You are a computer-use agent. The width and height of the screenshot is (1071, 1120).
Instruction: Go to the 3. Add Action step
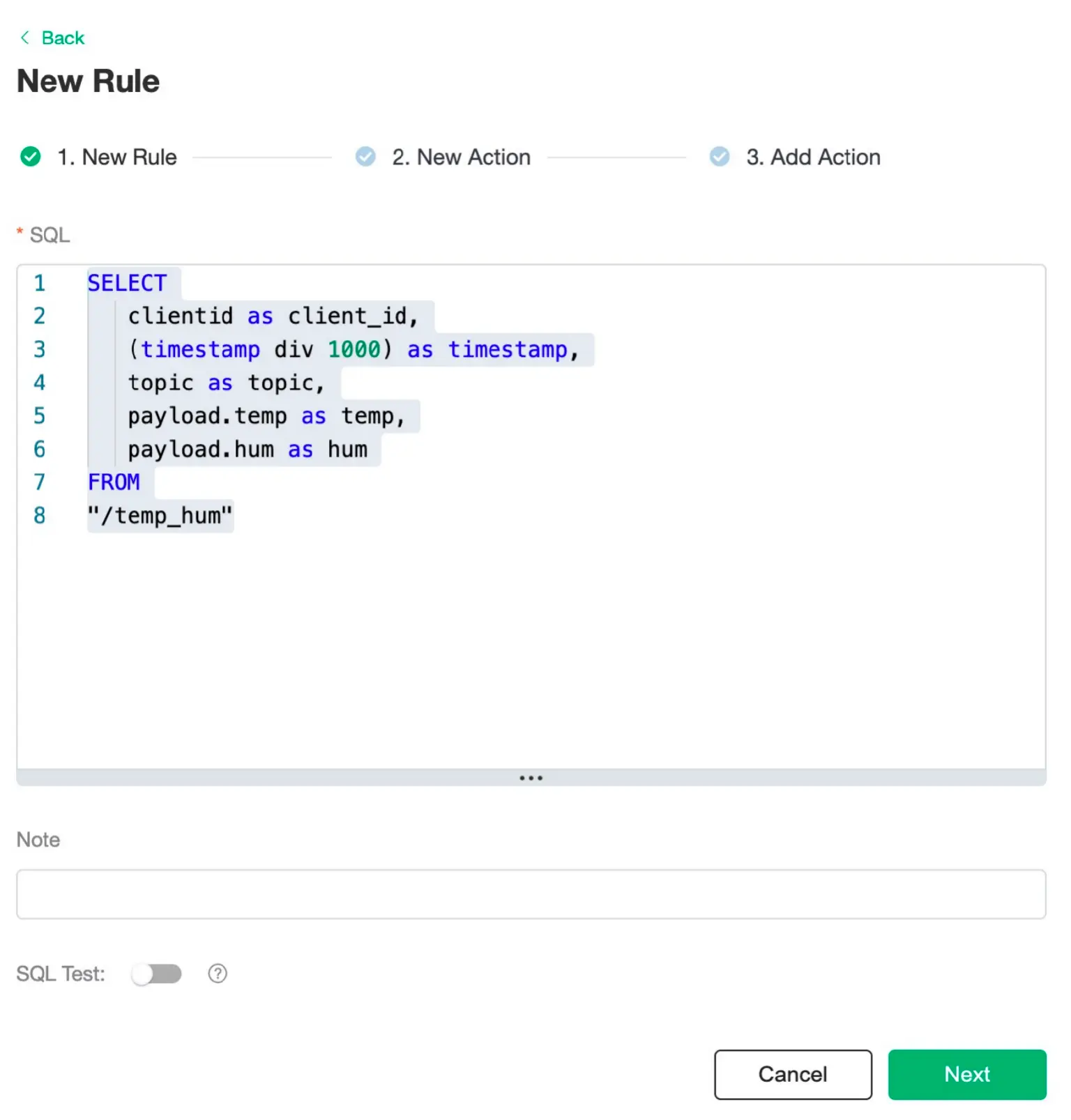[813, 158]
